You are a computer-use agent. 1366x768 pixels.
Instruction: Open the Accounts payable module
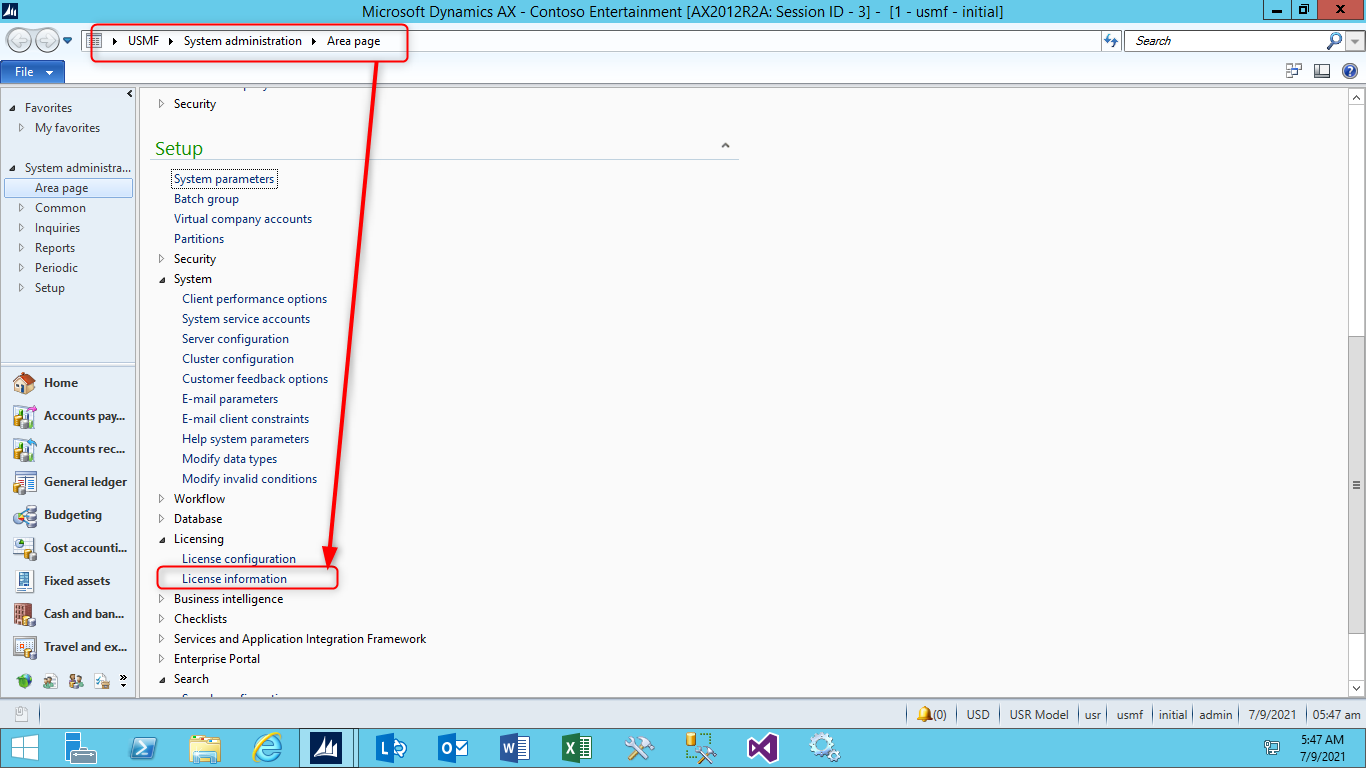coord(68,416)
